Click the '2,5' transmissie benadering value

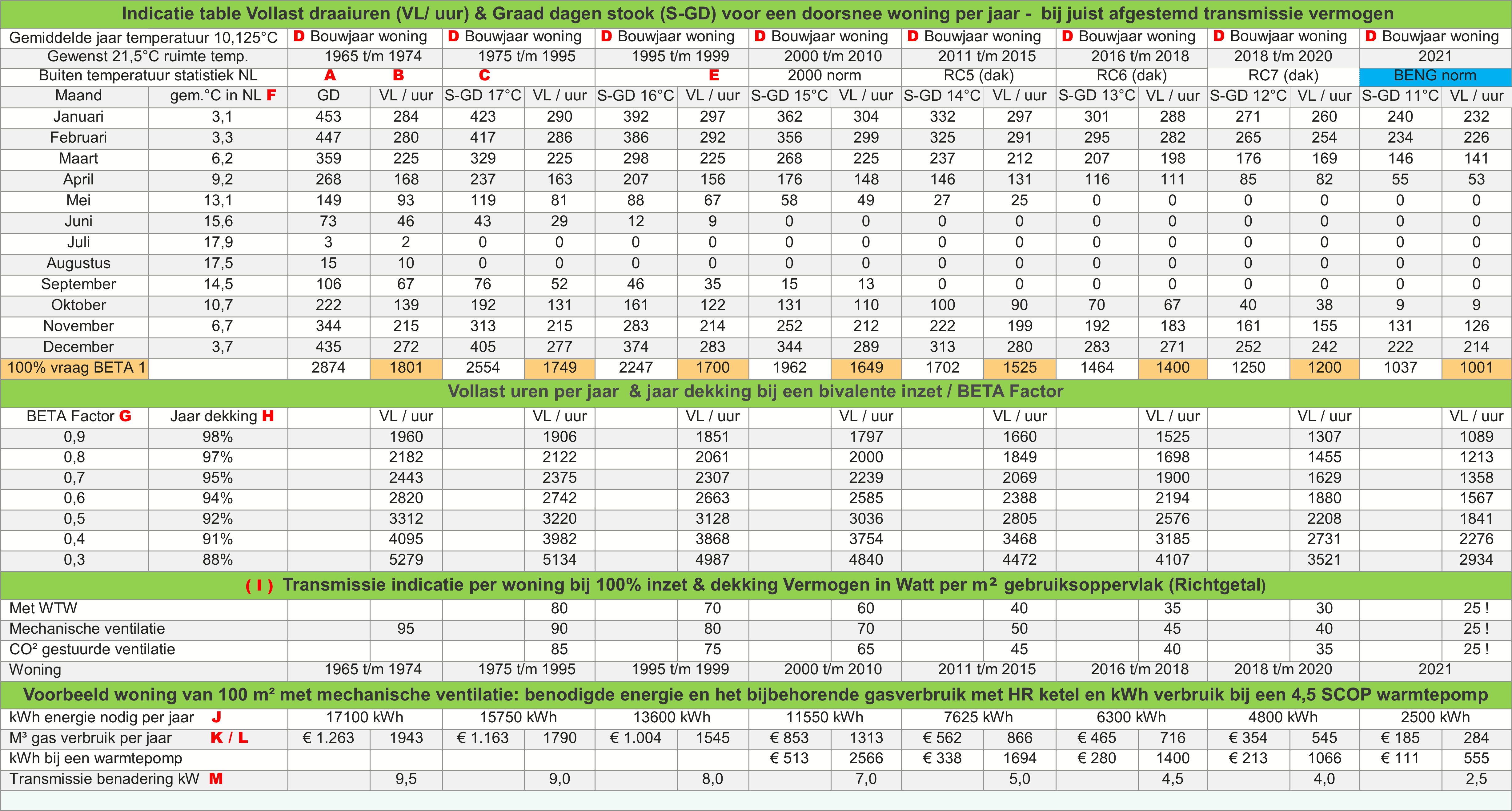[x=1477, y=780]
